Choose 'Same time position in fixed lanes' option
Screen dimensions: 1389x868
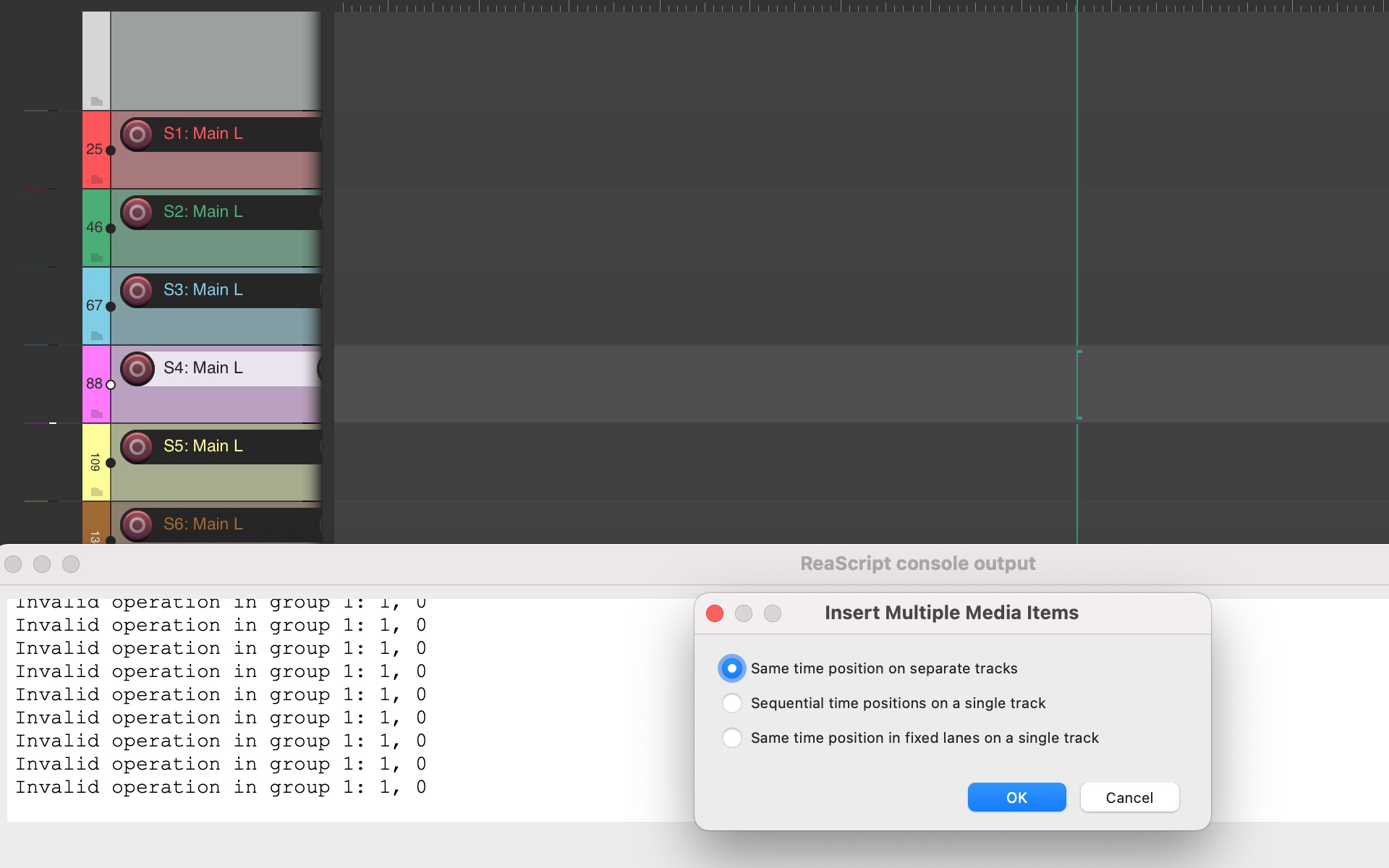(x=731, y=738)
